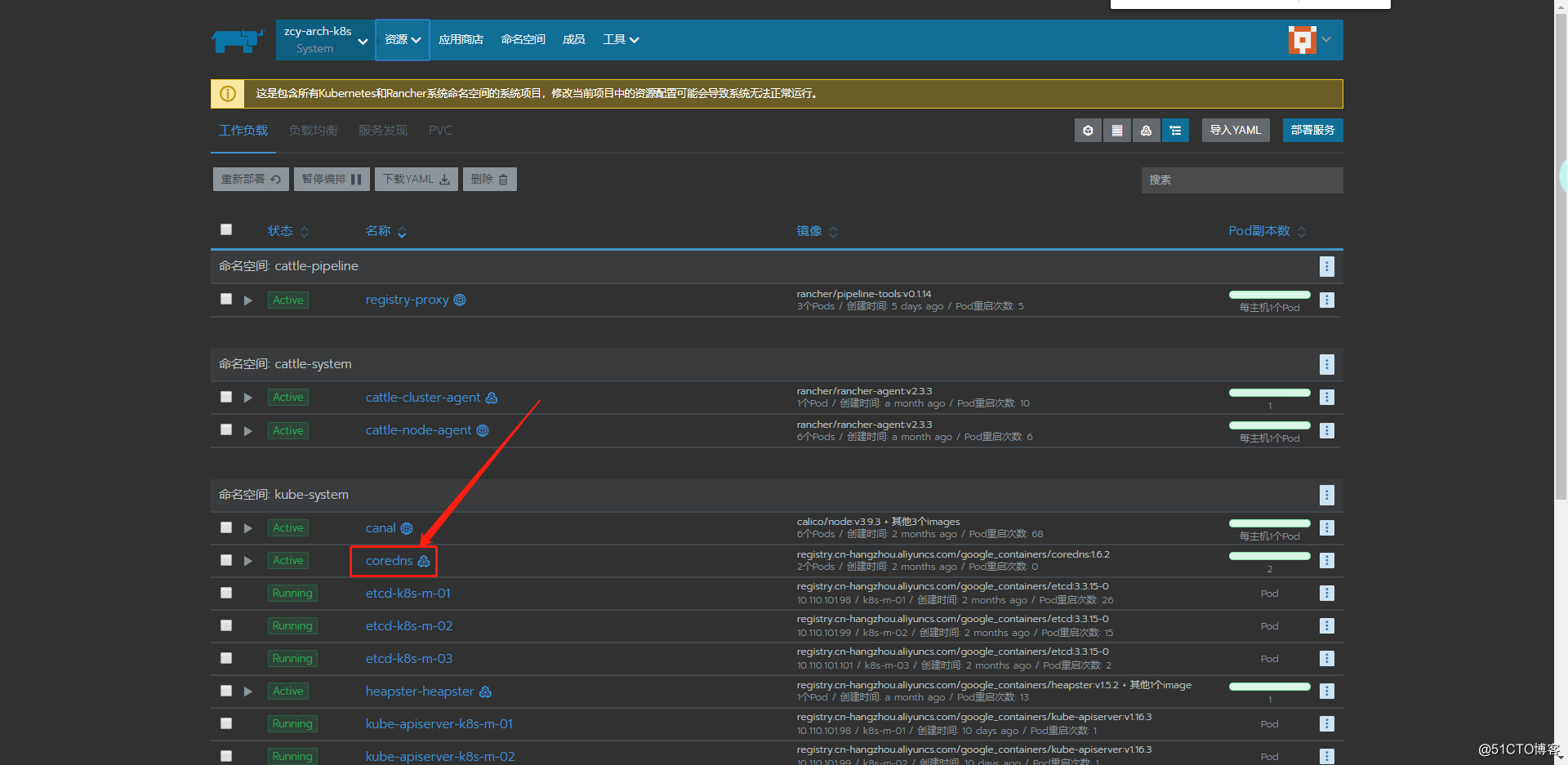Image resolution: width=1568 pixels, height=765 pixels.
Task: Expand the canal workload row
Action: click(x=248, y=528)
